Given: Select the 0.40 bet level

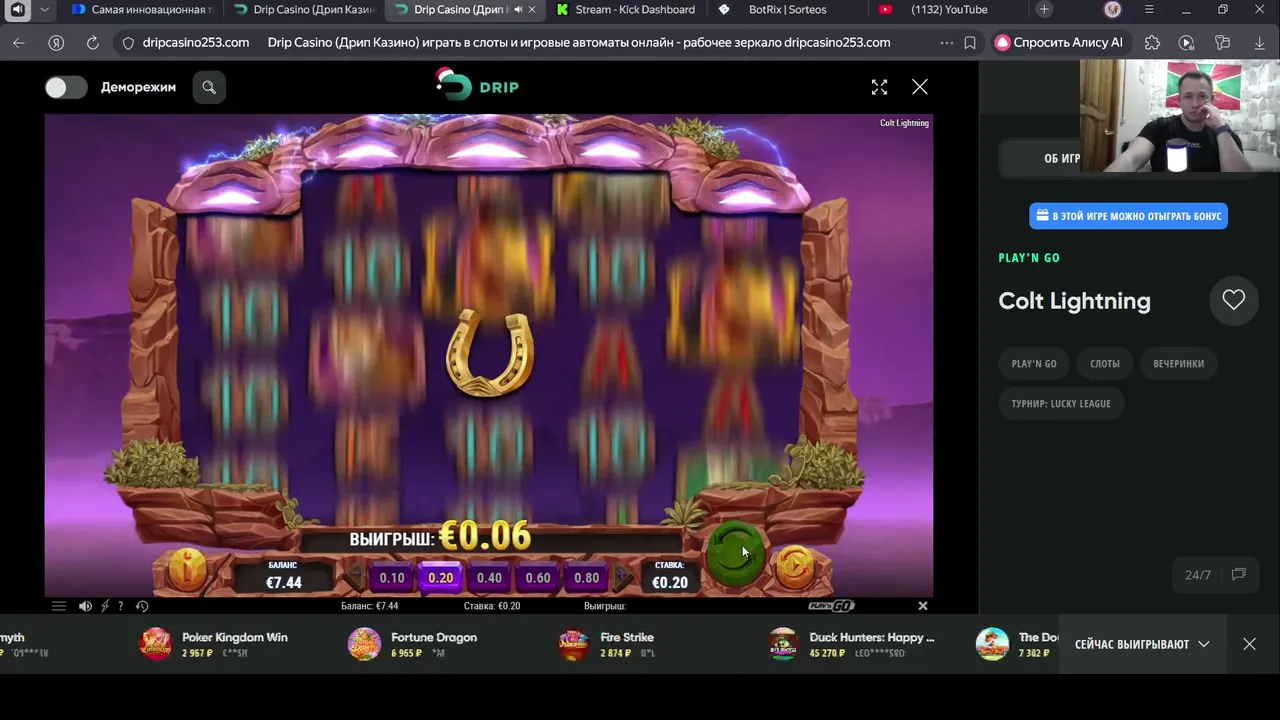Looking at the screenshot, I should point(489,578).
